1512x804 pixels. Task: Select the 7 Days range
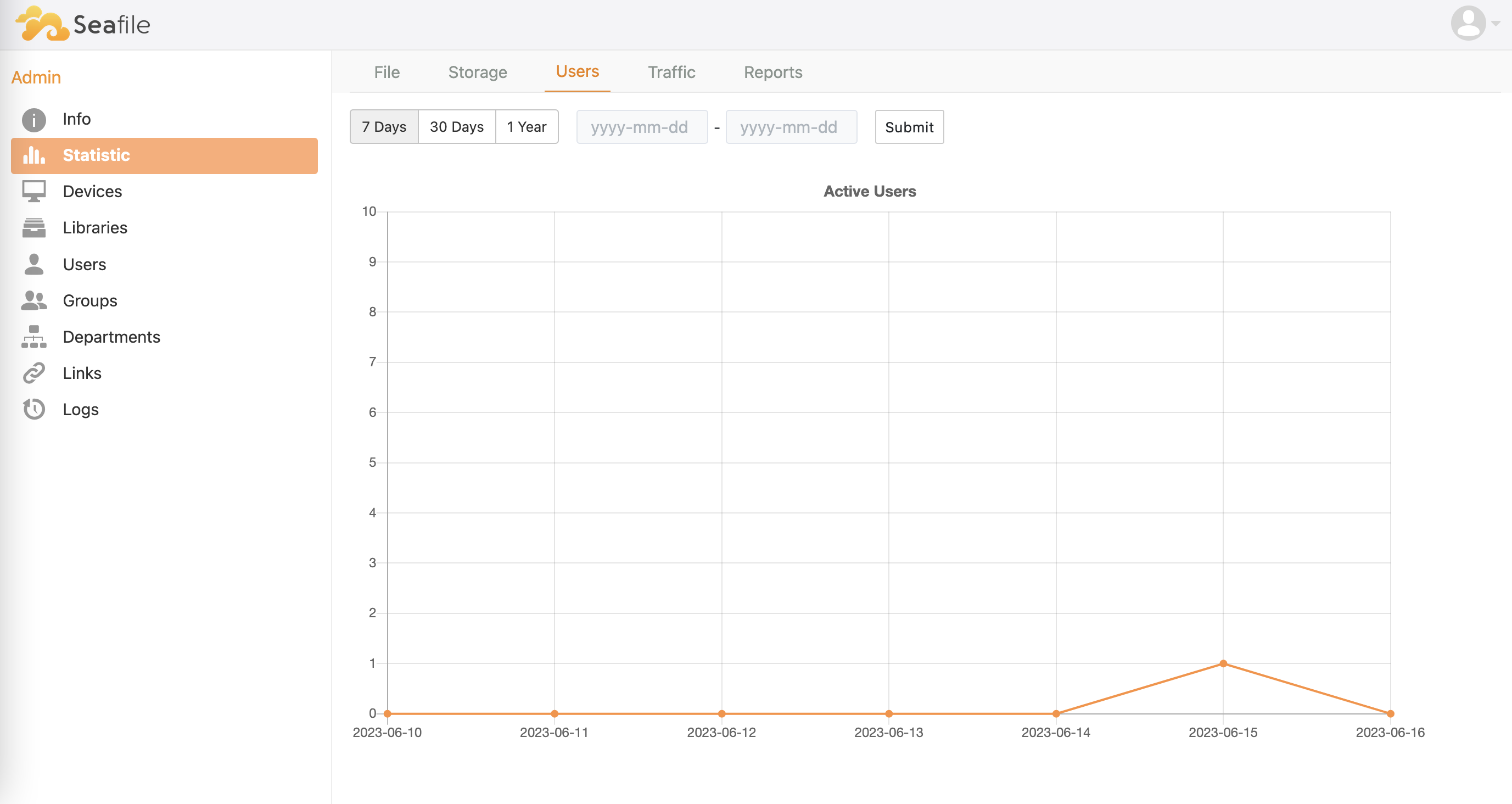click(384, 127)
